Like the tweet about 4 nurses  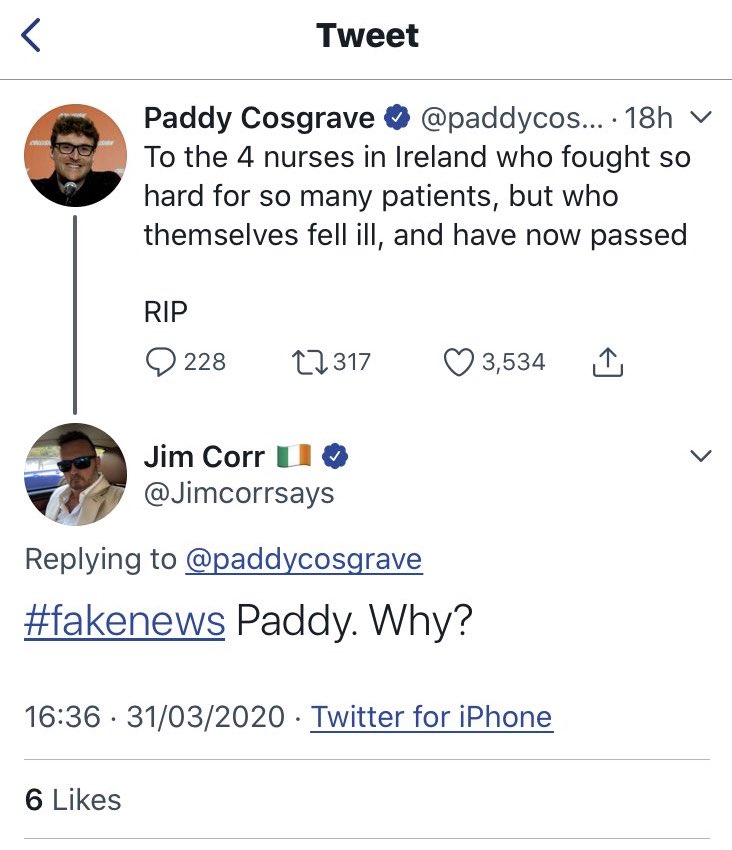(x=457, y=362)
